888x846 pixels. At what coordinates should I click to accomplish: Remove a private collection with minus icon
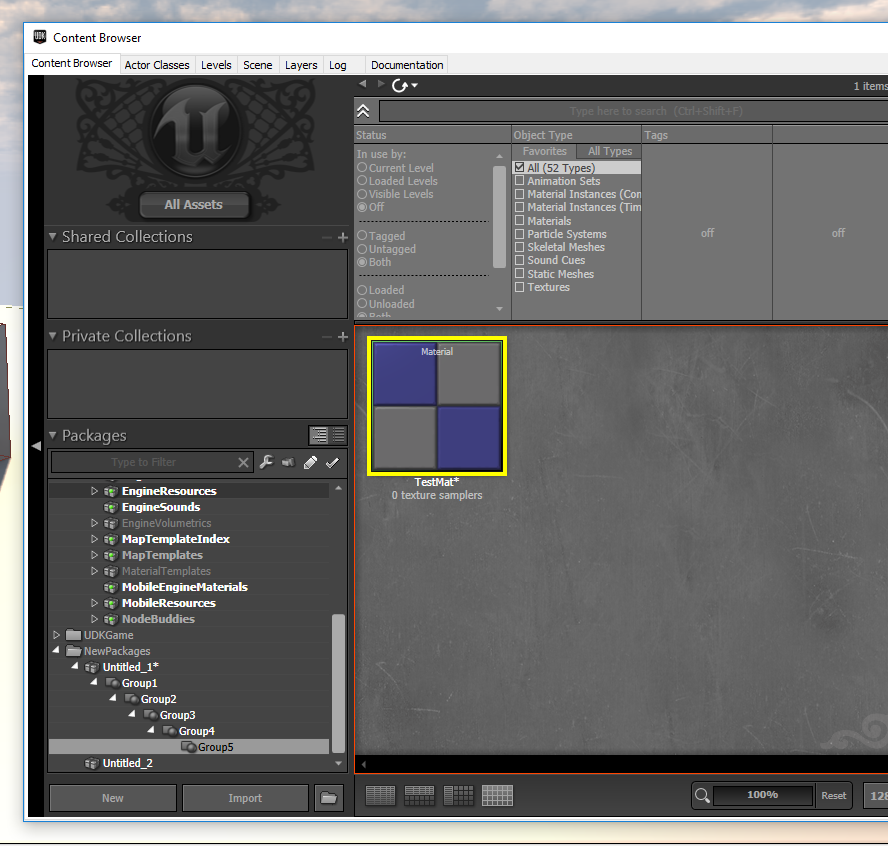coord(327,337)
